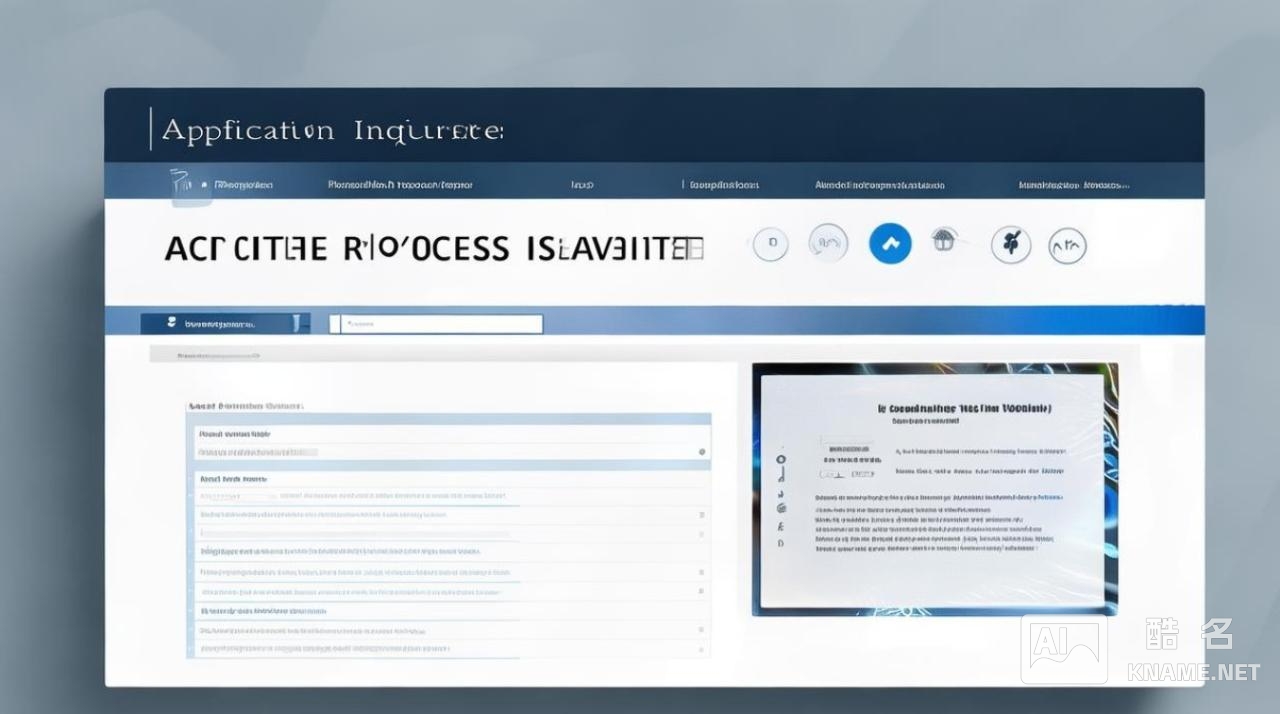Open the short middle navigation item
1280x714 pixels.
pos(582,185)
